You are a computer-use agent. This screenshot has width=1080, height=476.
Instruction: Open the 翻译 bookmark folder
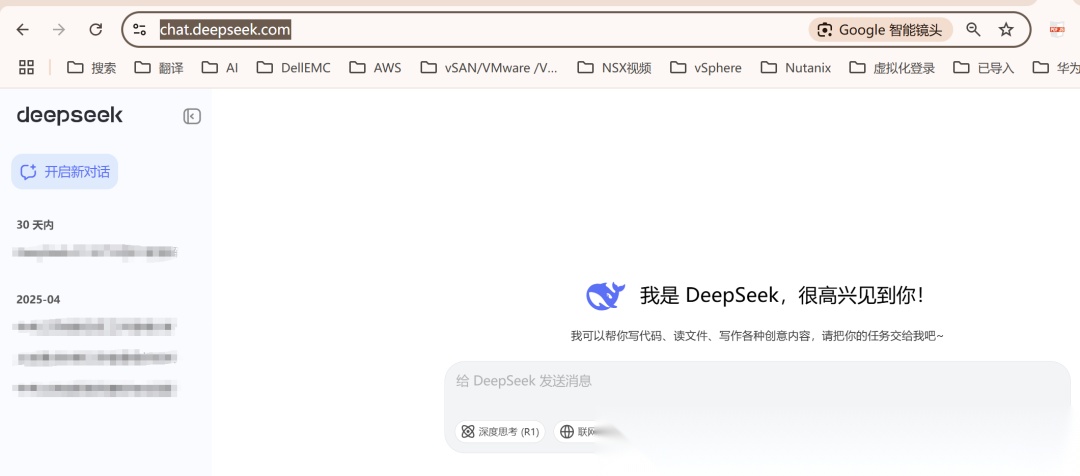[158, 68]
